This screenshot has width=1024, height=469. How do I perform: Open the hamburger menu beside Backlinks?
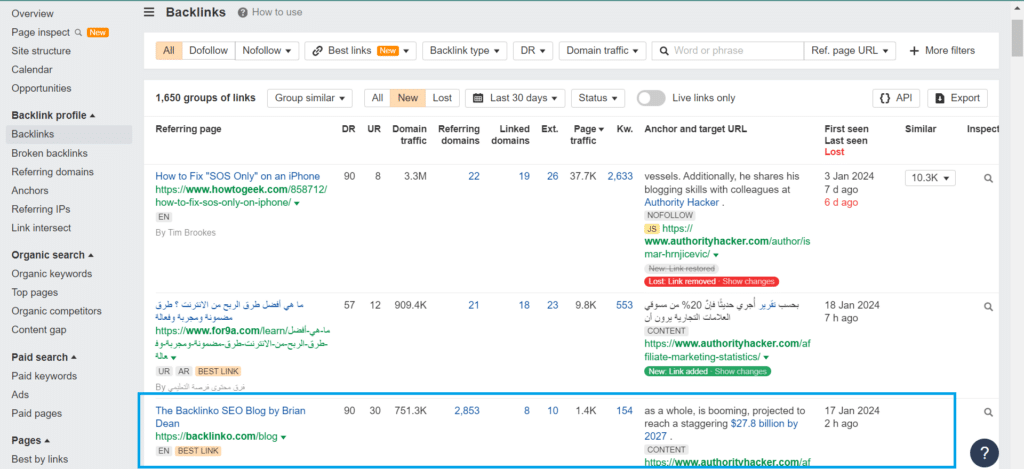[x=150, y=12]
